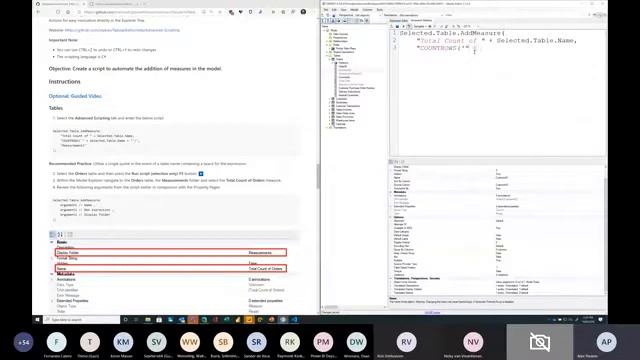Select participant KM avatar

pos(123,342)
